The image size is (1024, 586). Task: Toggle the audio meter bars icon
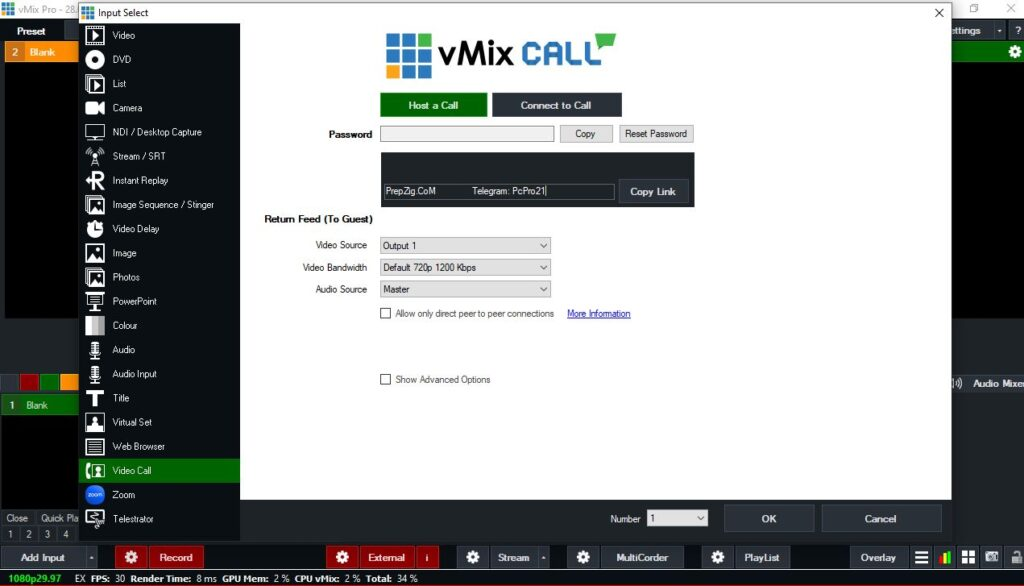pyautogui.click(x=945, y=557)
